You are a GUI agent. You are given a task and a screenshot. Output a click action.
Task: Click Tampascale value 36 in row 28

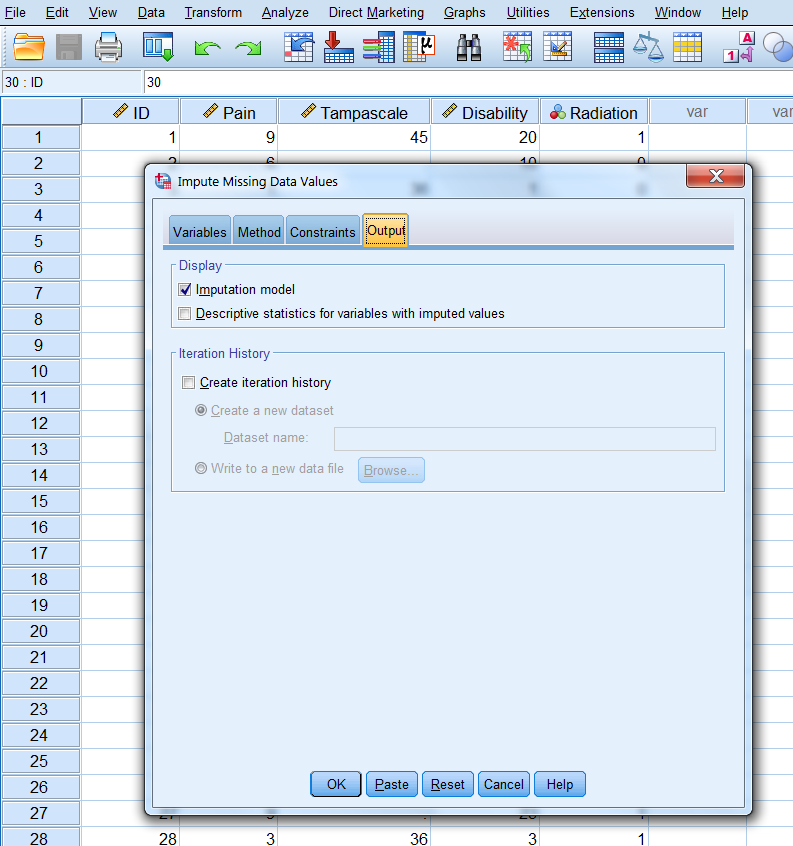(354, 838)
